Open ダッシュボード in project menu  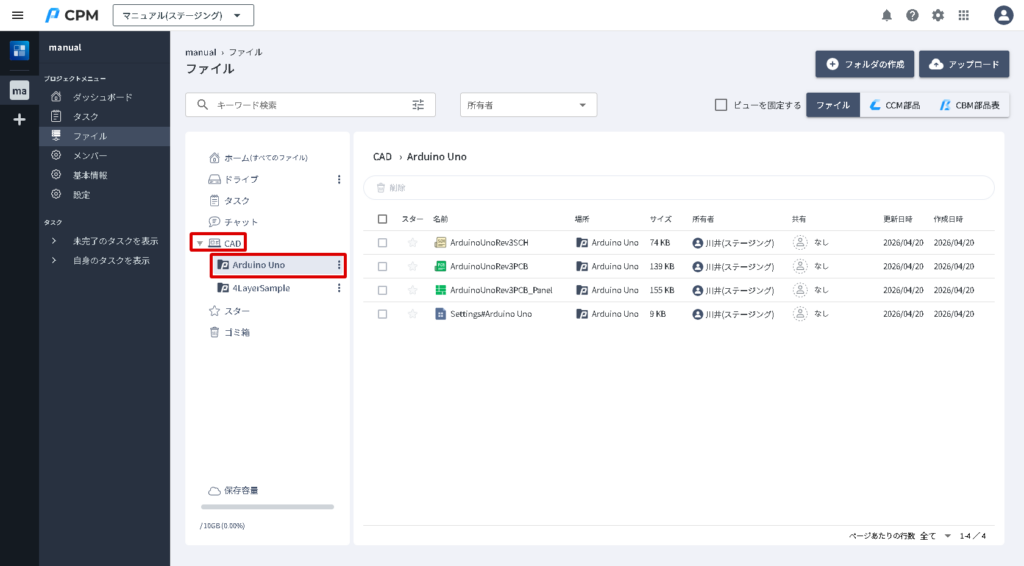[102, 97]
